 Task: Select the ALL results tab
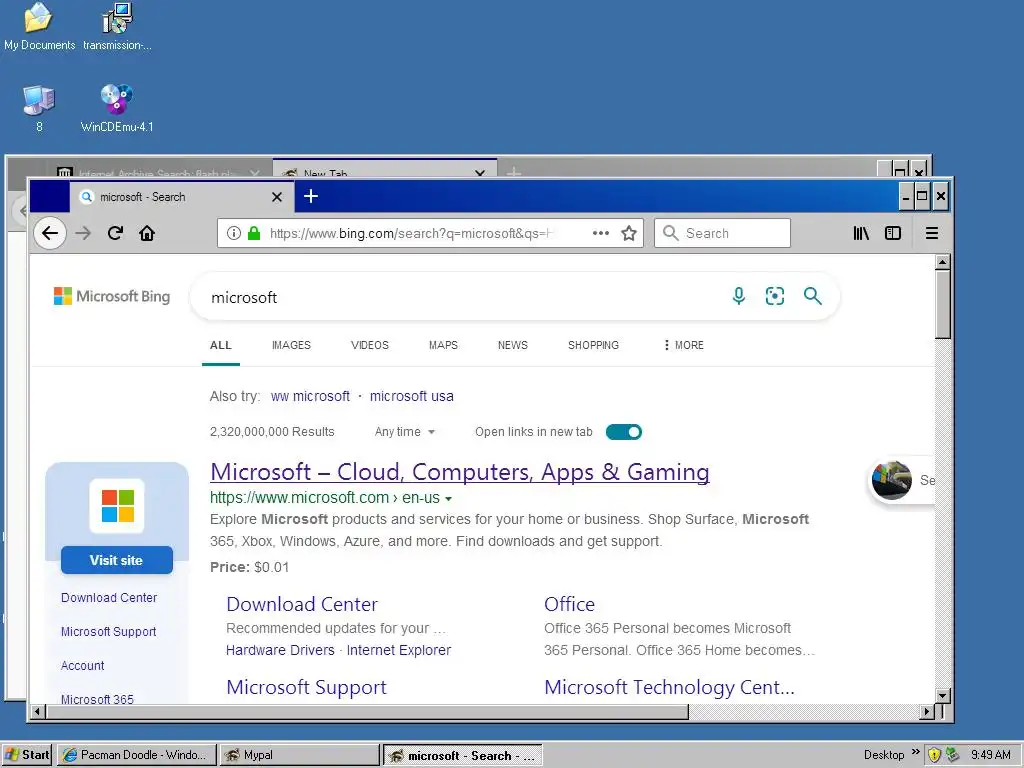pos(221,345)
